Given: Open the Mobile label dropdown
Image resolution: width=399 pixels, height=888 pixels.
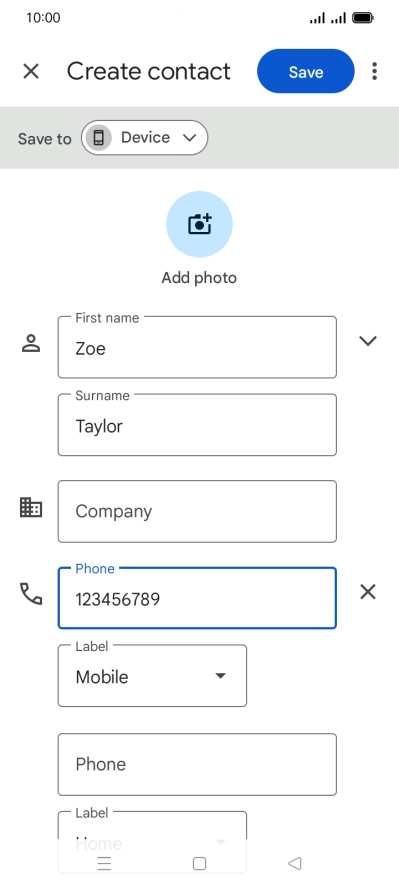Looking at the screenshot, I should pos(152,676).
